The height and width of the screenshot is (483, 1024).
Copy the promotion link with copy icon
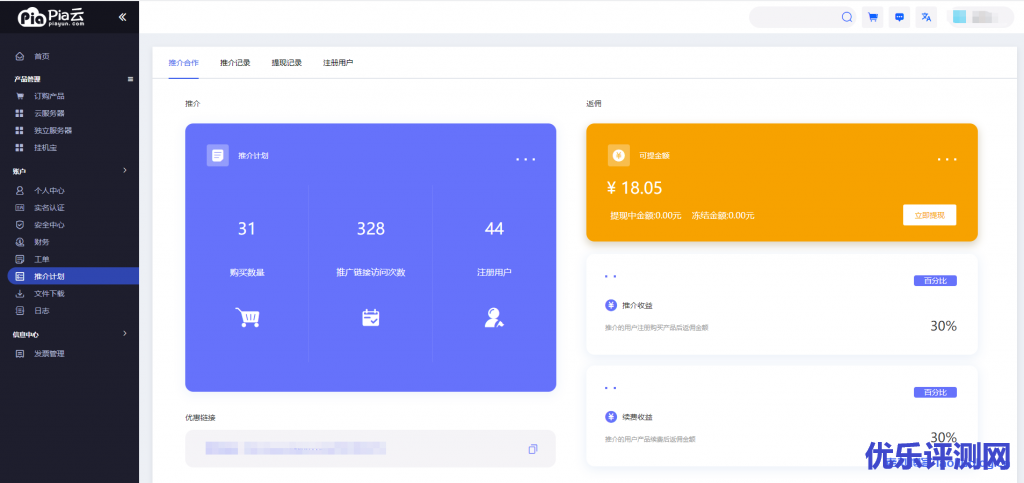(533, 449)
